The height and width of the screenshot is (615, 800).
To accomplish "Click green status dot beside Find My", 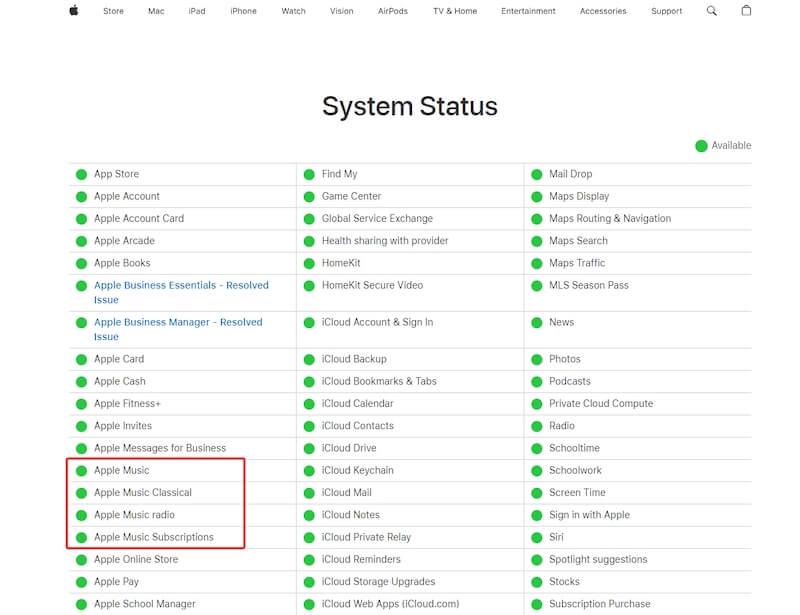I will coord(310,174).
